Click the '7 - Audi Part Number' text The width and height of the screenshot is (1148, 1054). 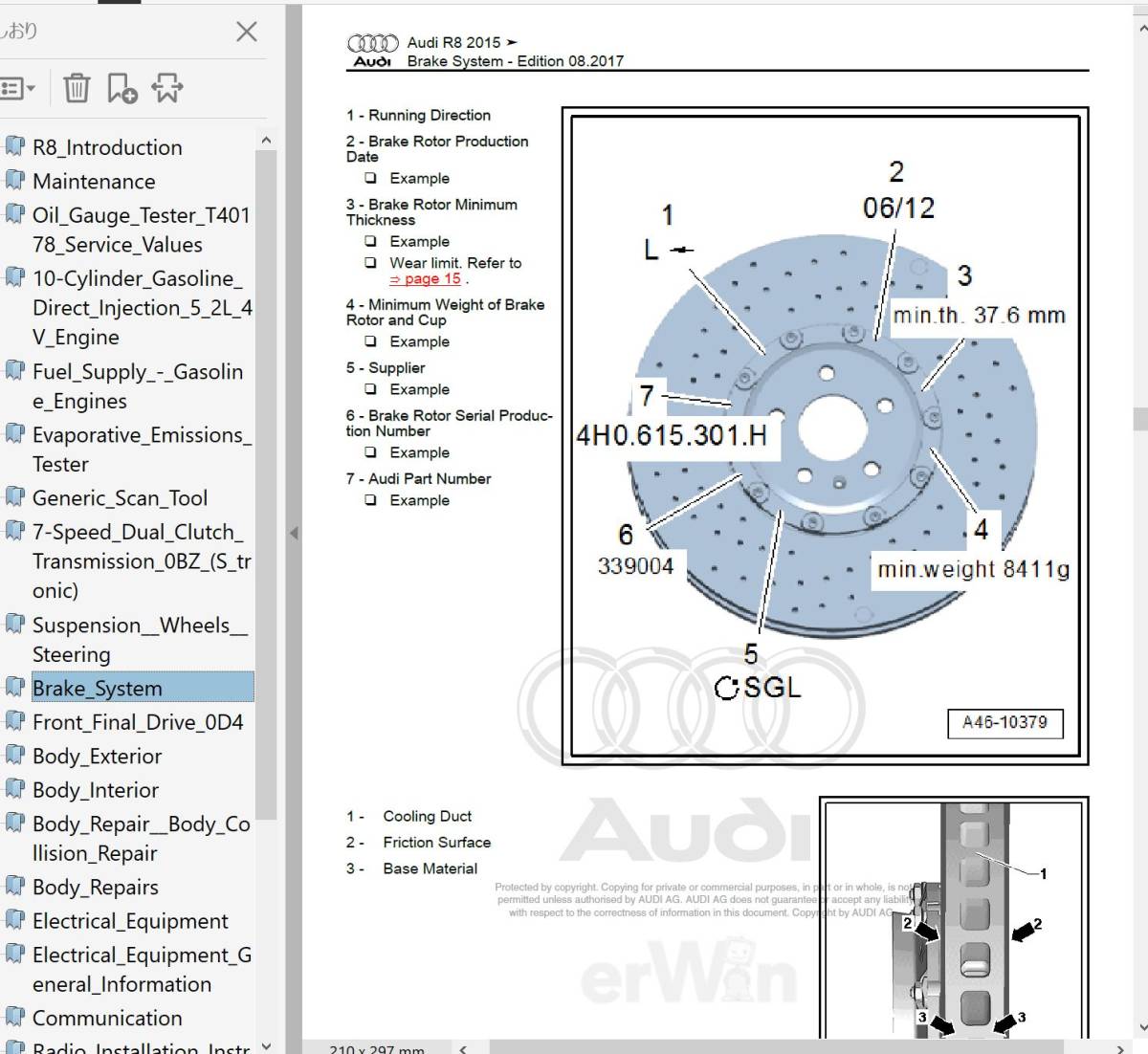(x=419, y=479)
